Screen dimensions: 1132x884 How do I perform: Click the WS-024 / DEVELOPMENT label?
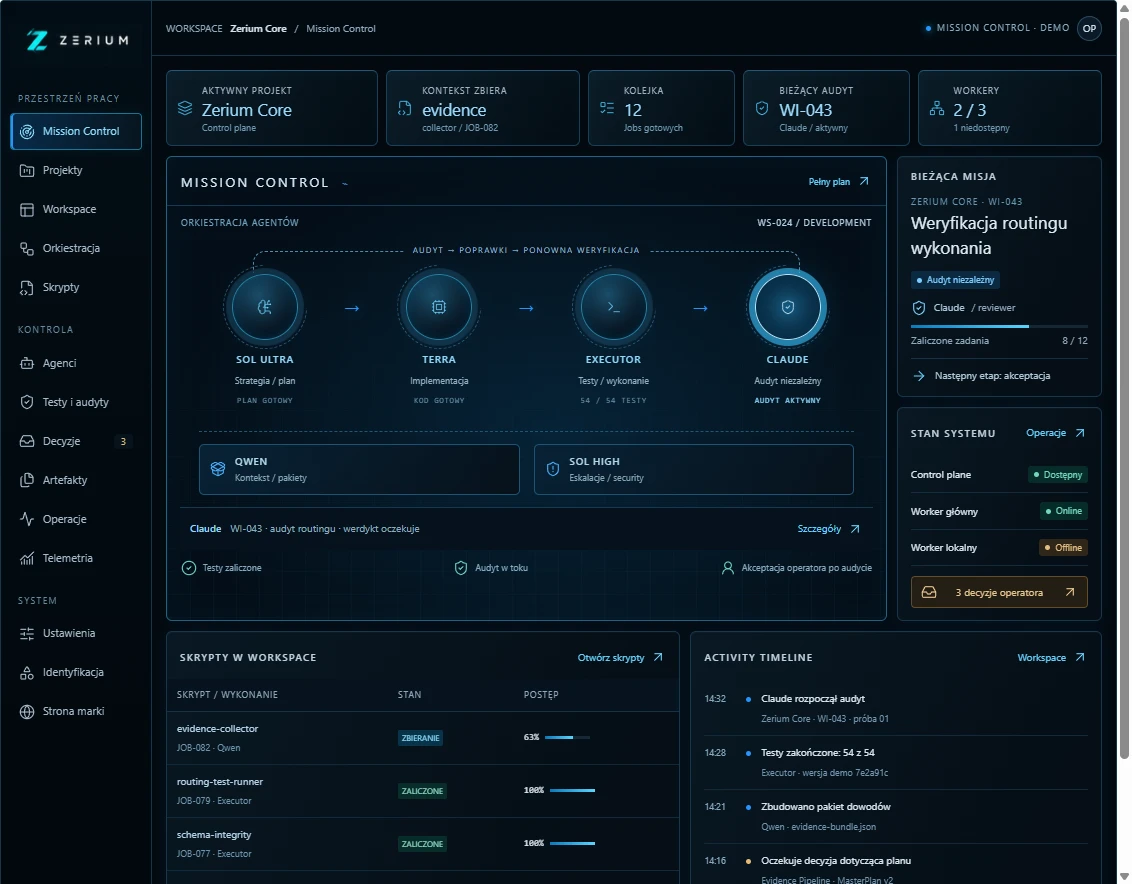coord(814,223)
